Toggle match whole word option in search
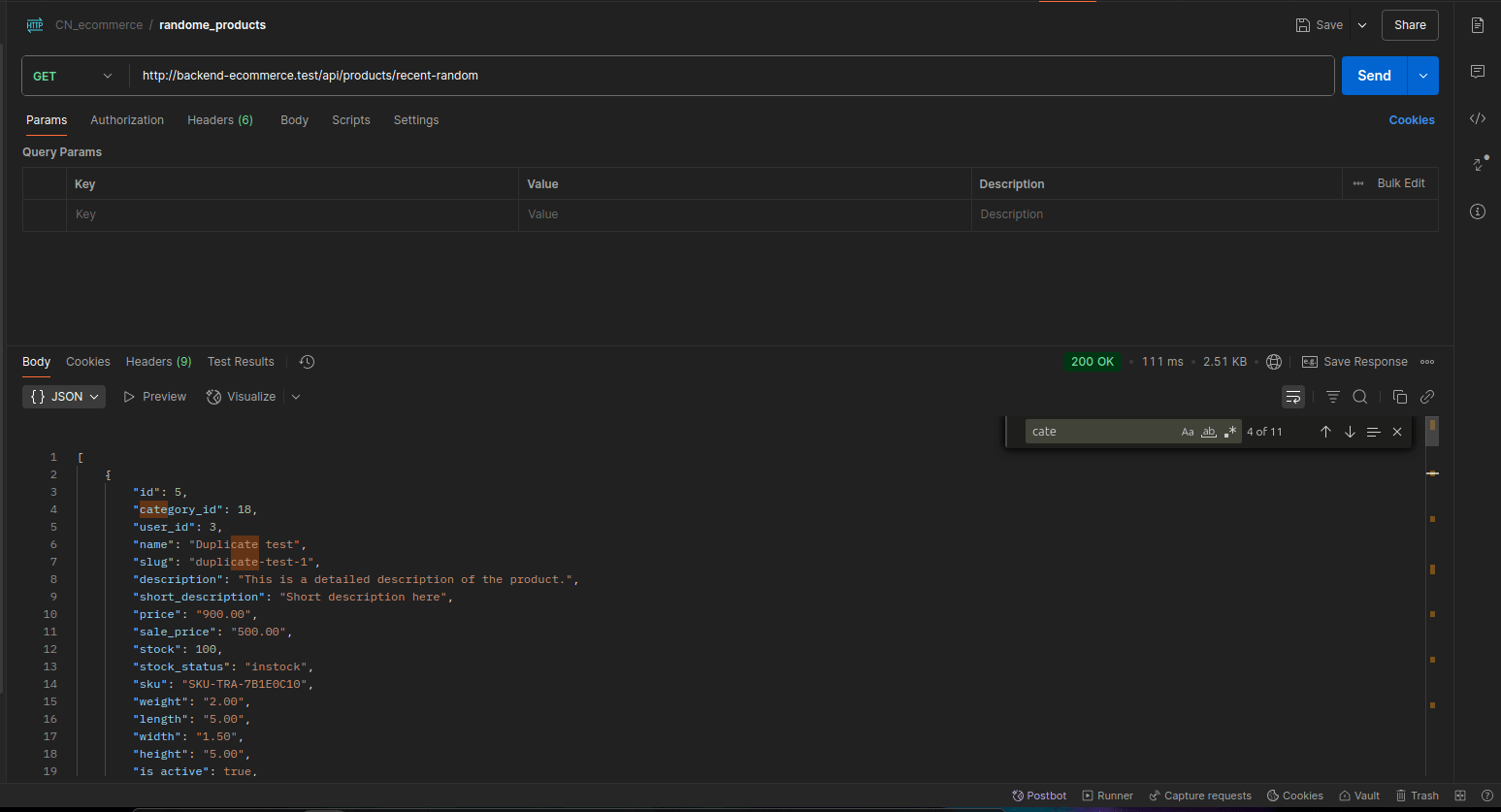The image size is (1501, 812). [1209, 432]
